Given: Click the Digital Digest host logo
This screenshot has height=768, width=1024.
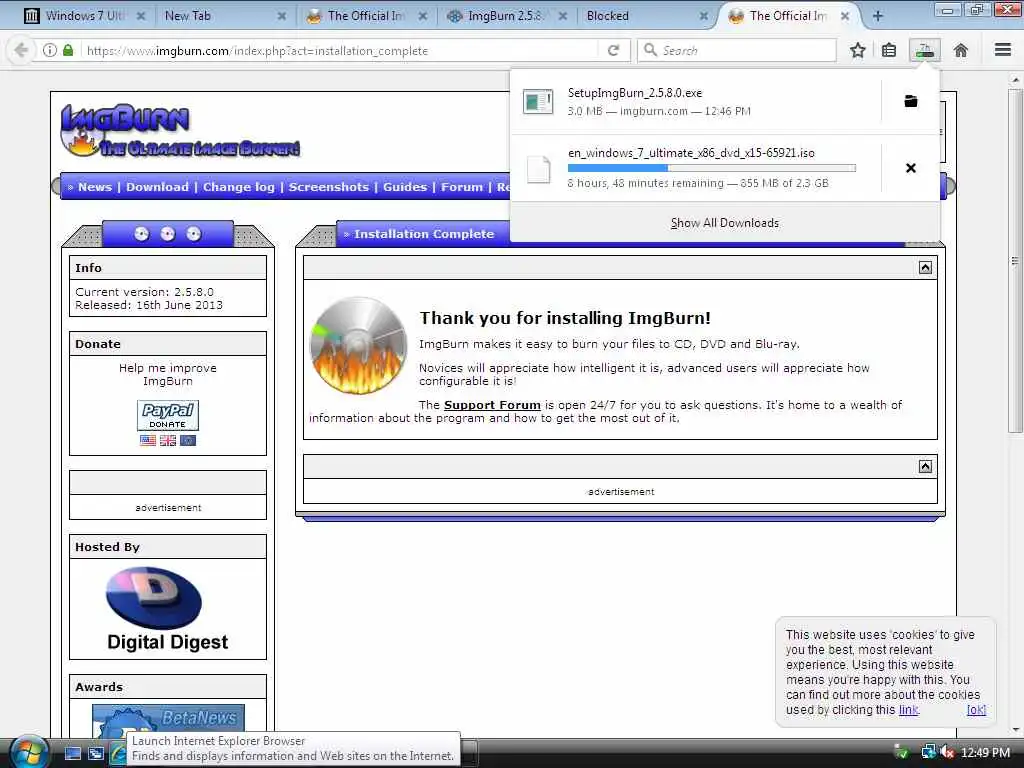Looking at the screenshot, I should coord(167,609).
